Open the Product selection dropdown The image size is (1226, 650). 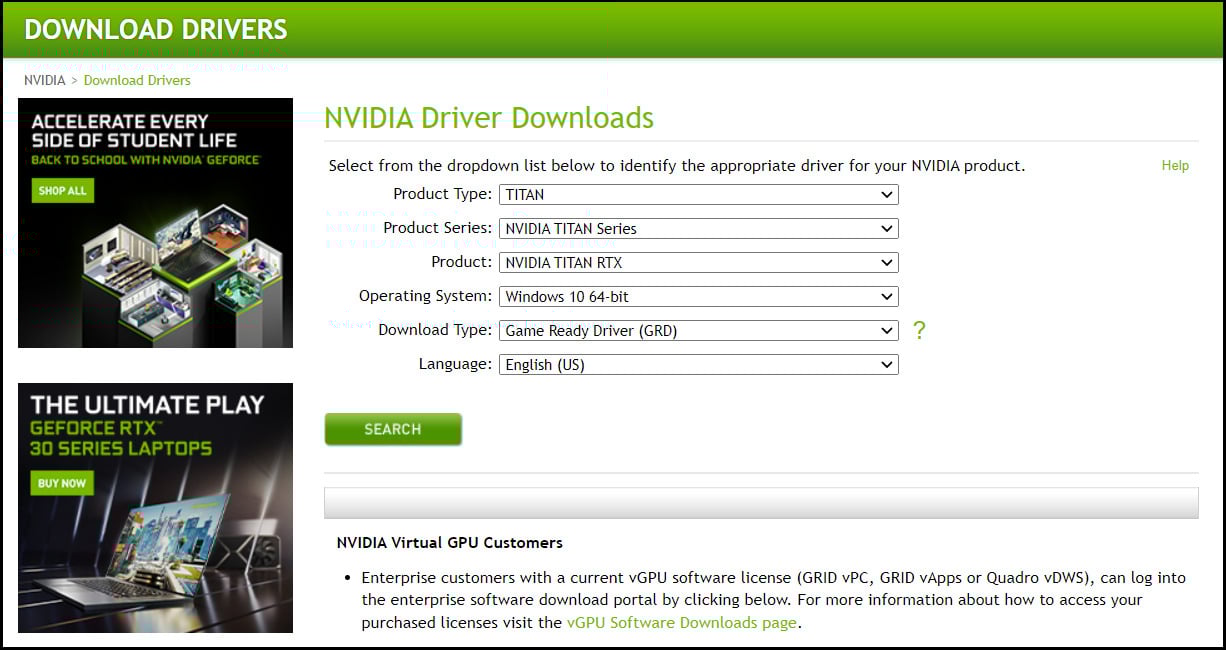(697, 262)
